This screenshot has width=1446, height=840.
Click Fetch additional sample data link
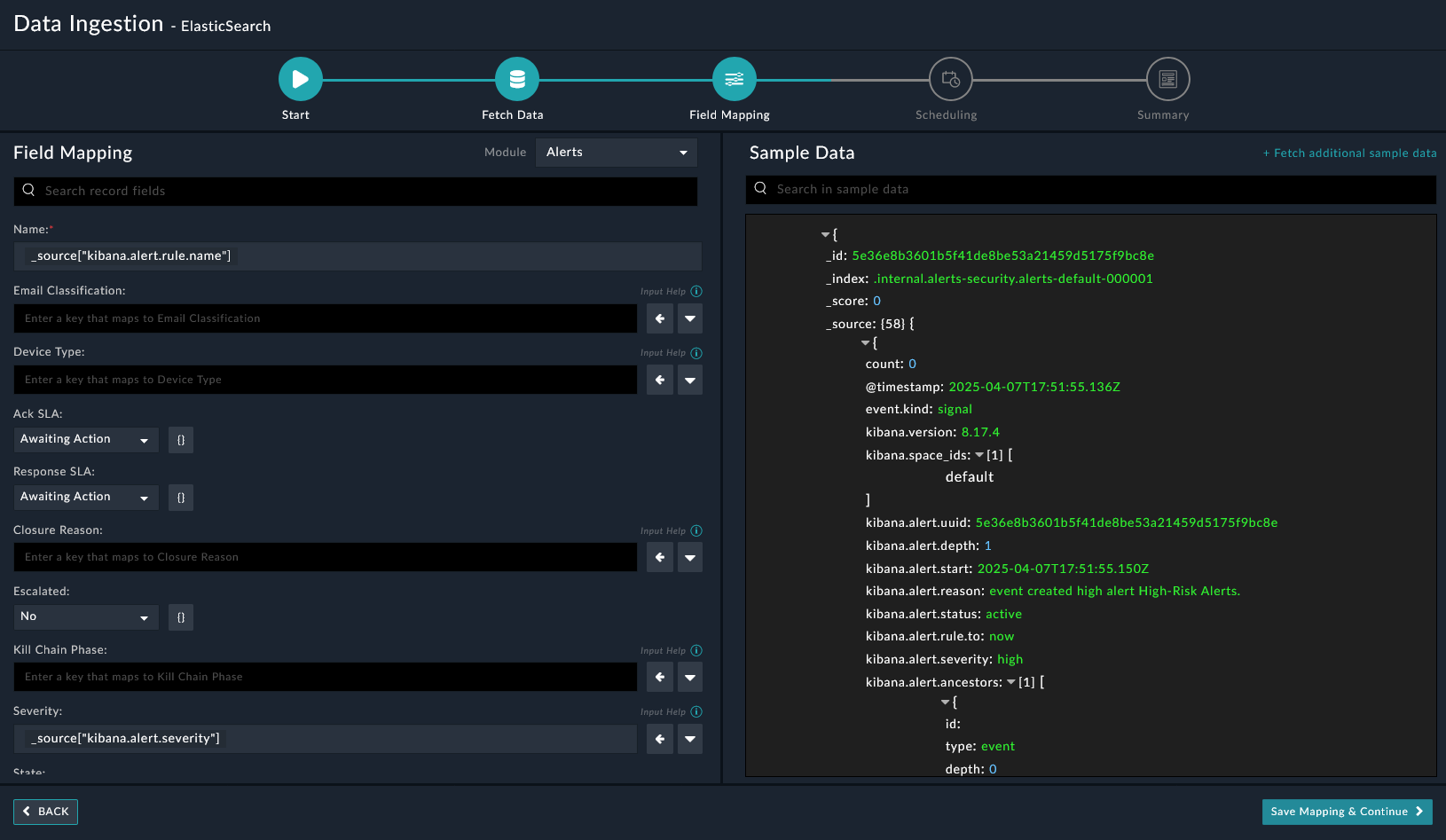click(1349, 153)
